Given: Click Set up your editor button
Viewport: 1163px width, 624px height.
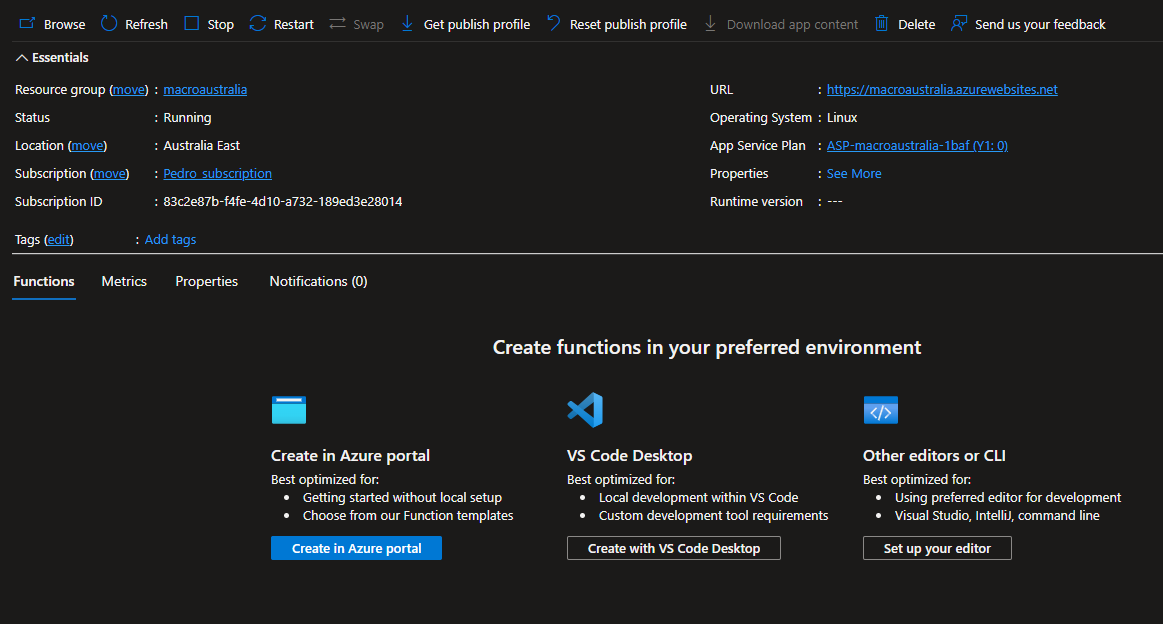Looking at the screenshot, I should (937, 548).
